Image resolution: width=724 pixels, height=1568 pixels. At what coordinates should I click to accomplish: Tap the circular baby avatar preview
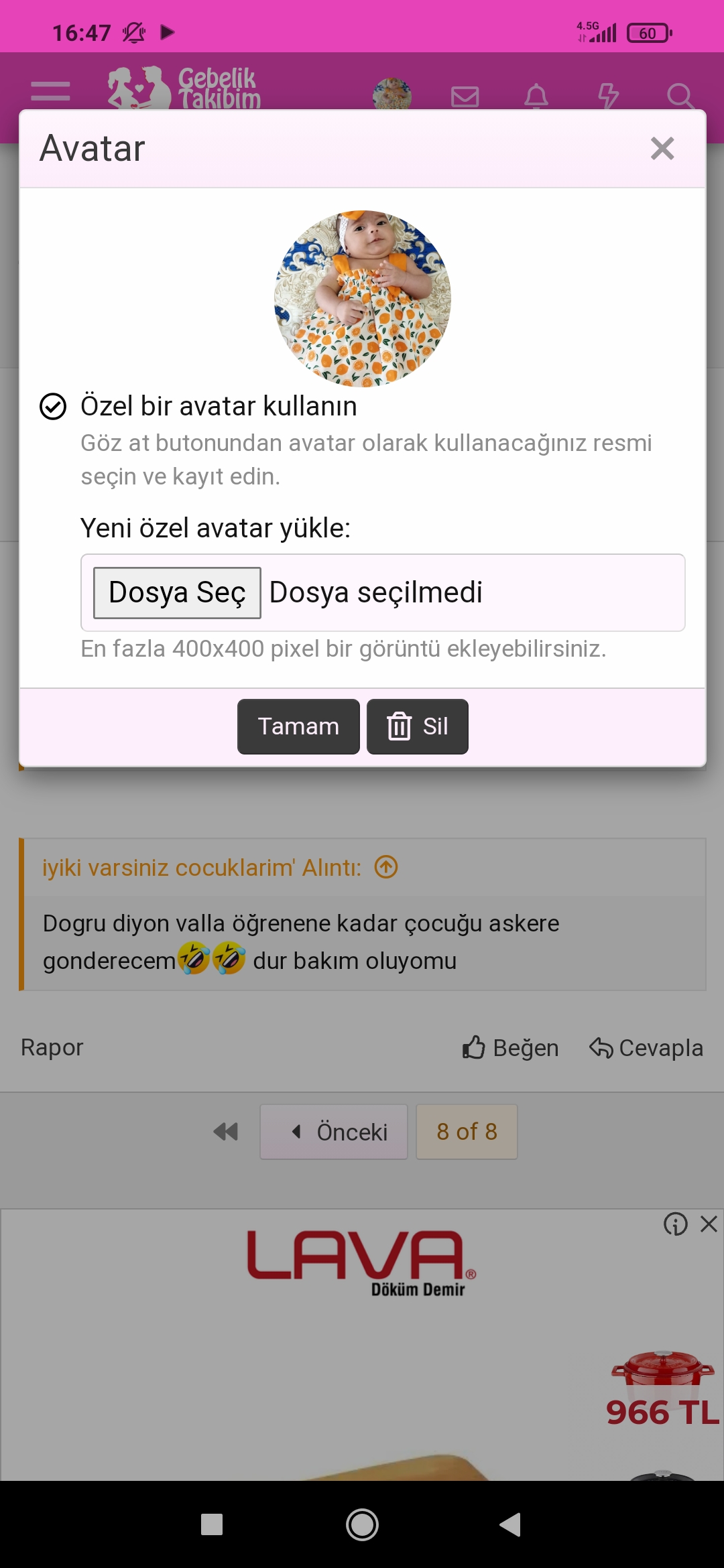click(x=363, y=299)
